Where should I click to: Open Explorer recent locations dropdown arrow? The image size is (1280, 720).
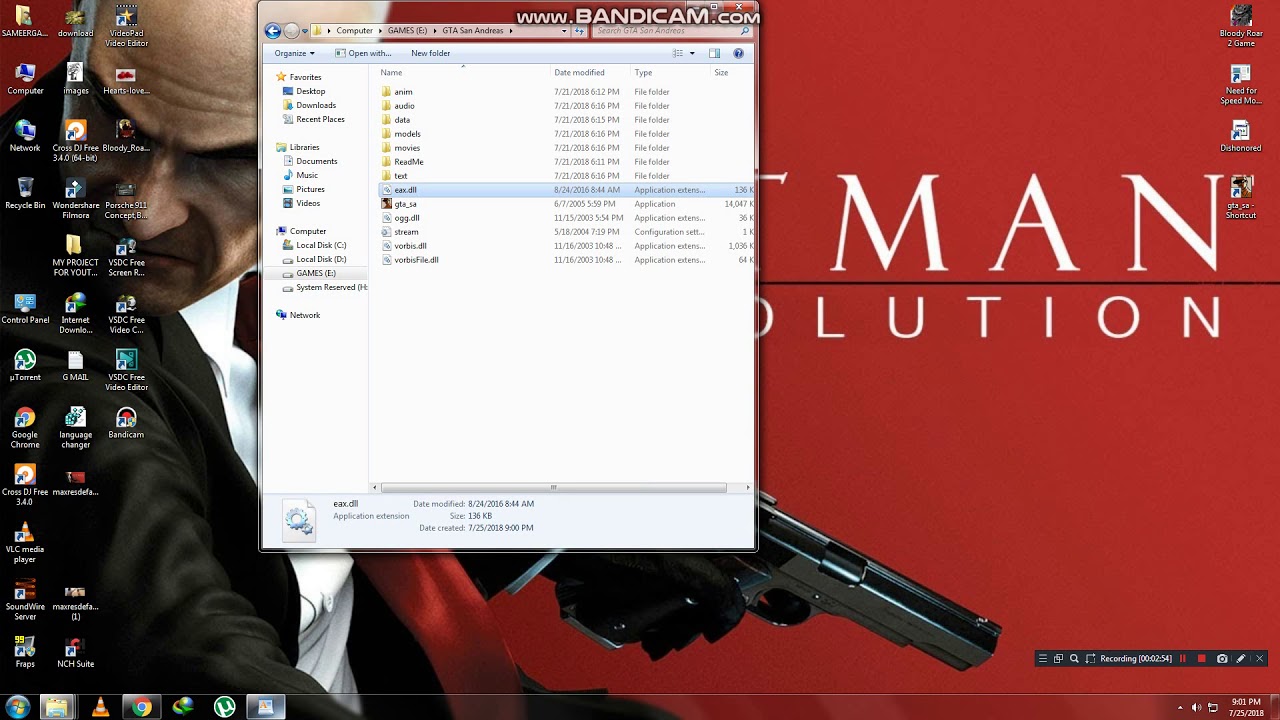click(305, 31)
